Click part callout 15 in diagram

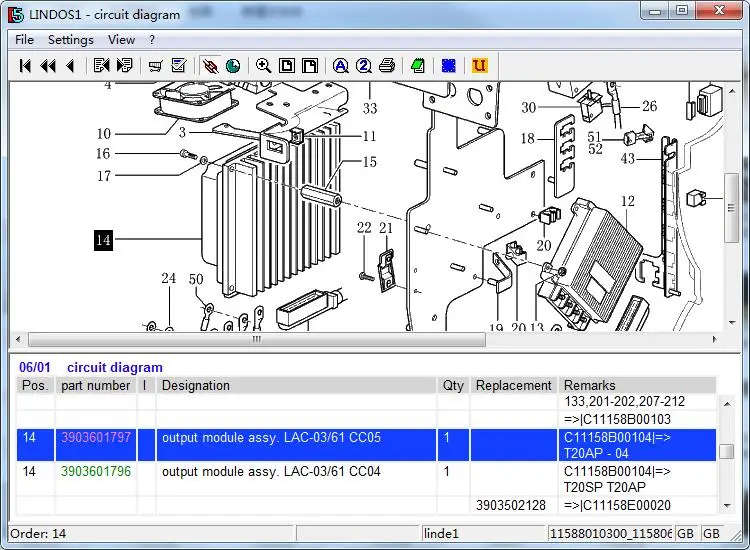tap(369, 162)
